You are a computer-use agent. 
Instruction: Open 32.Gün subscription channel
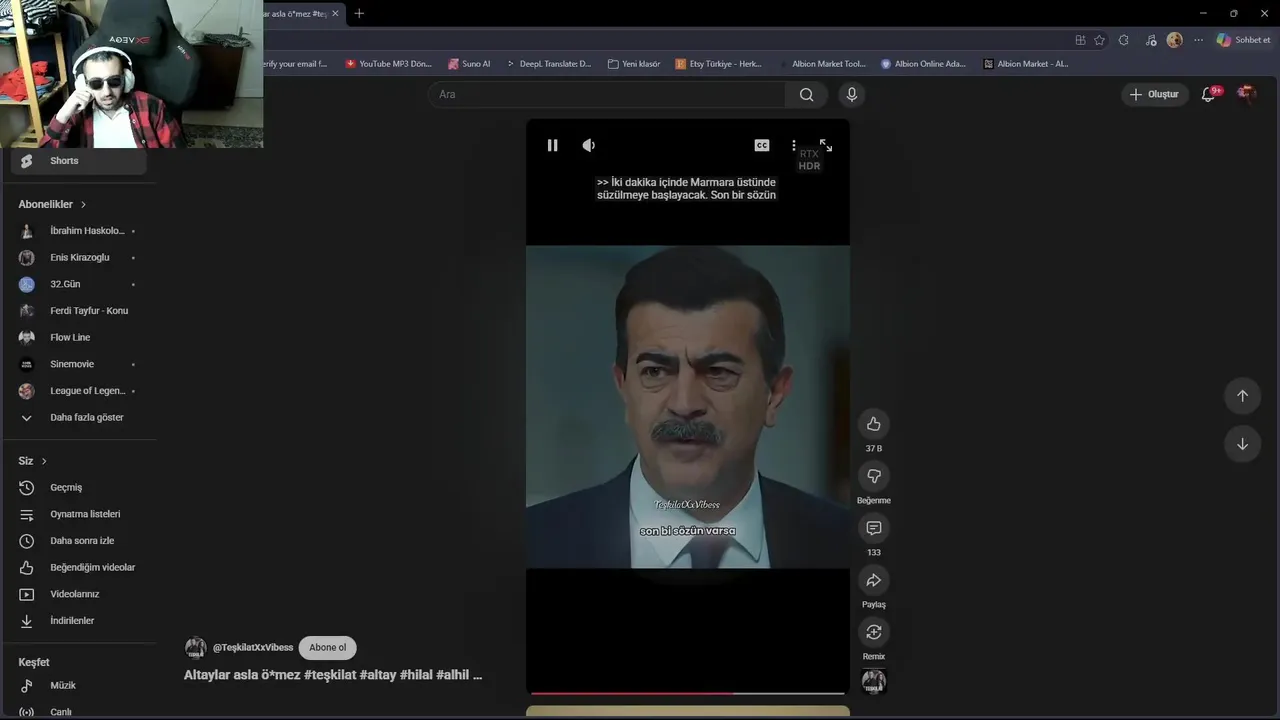pyautogui.click(x=80, y=284)
